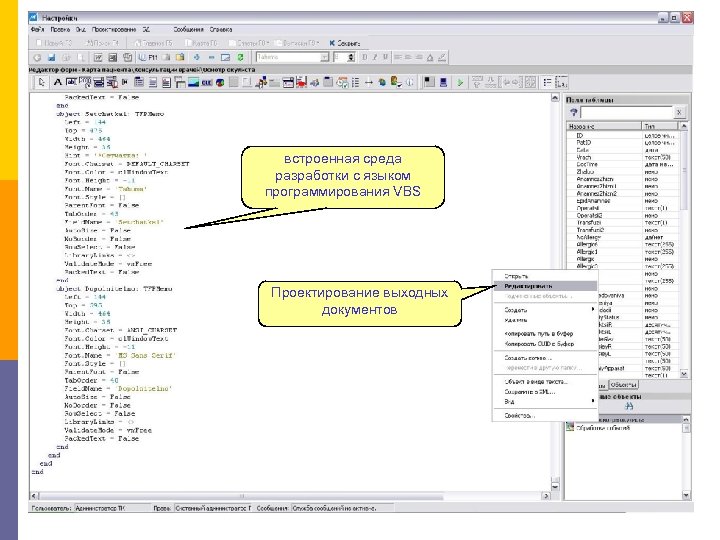Choose 'Копировать путь в буфер' menu entry
The image size is (720, 540).
coord(544,334)
